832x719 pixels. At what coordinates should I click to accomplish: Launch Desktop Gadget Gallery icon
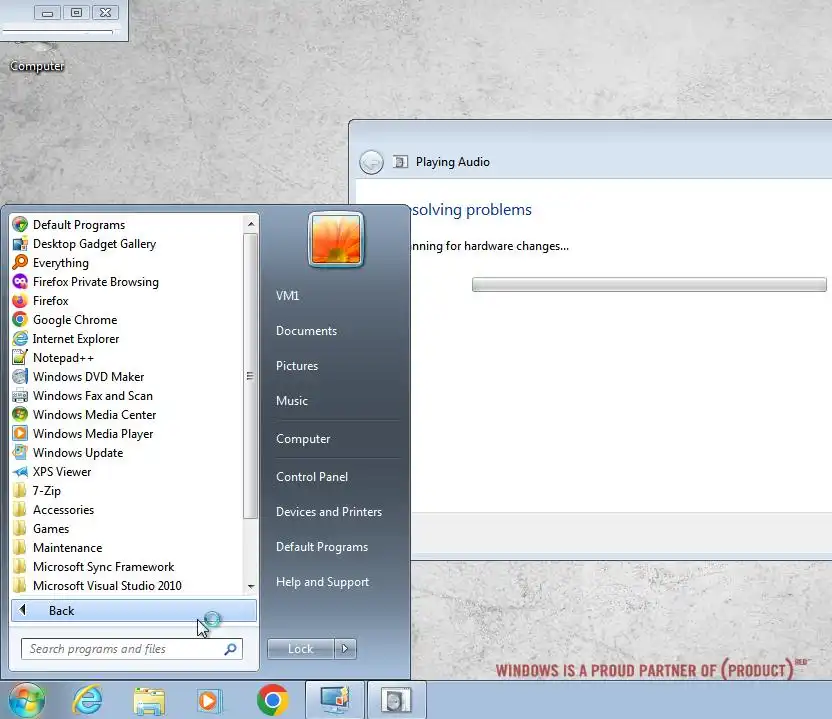(20, 244)
